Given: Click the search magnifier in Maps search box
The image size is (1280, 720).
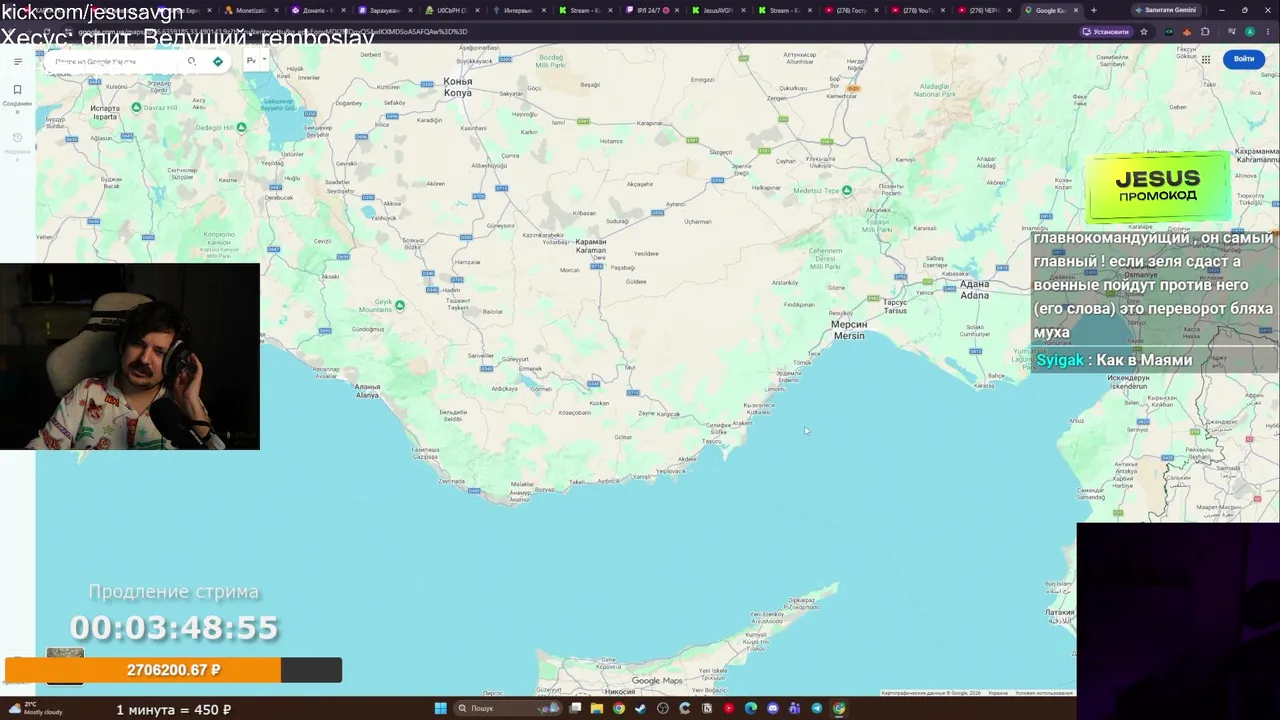Looking at the screenshot, I should (x=191, y=62).
